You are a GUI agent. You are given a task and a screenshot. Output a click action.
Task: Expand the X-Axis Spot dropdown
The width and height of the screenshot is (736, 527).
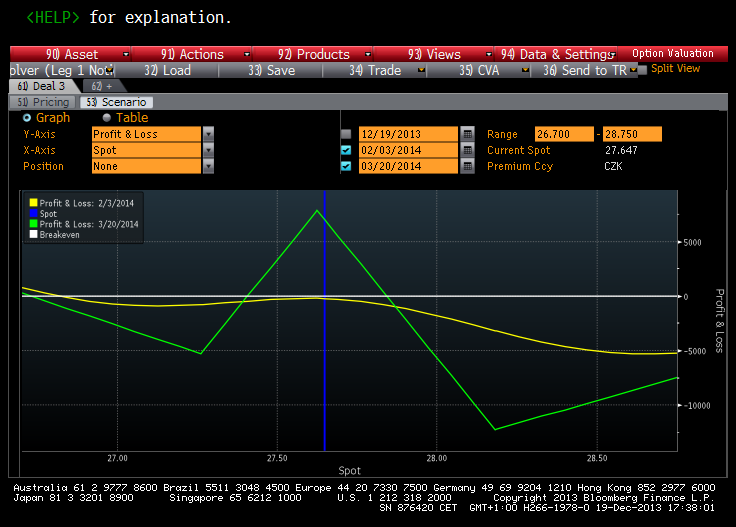[x=208, y=150]
